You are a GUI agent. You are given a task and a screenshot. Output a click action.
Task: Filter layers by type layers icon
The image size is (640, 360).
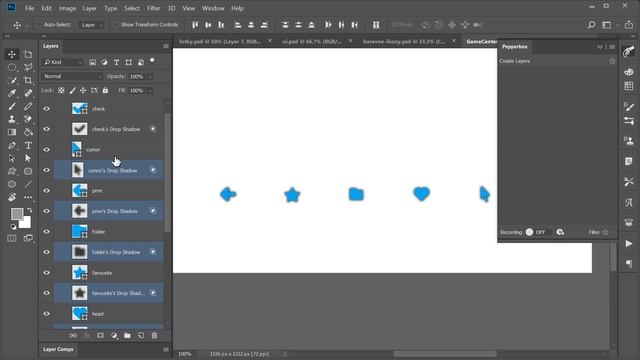pos(116,62)
